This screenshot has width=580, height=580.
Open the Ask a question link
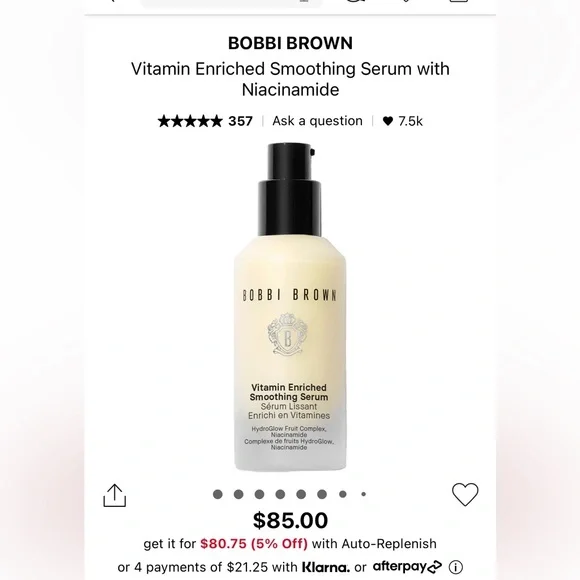(x=317, y=121)
